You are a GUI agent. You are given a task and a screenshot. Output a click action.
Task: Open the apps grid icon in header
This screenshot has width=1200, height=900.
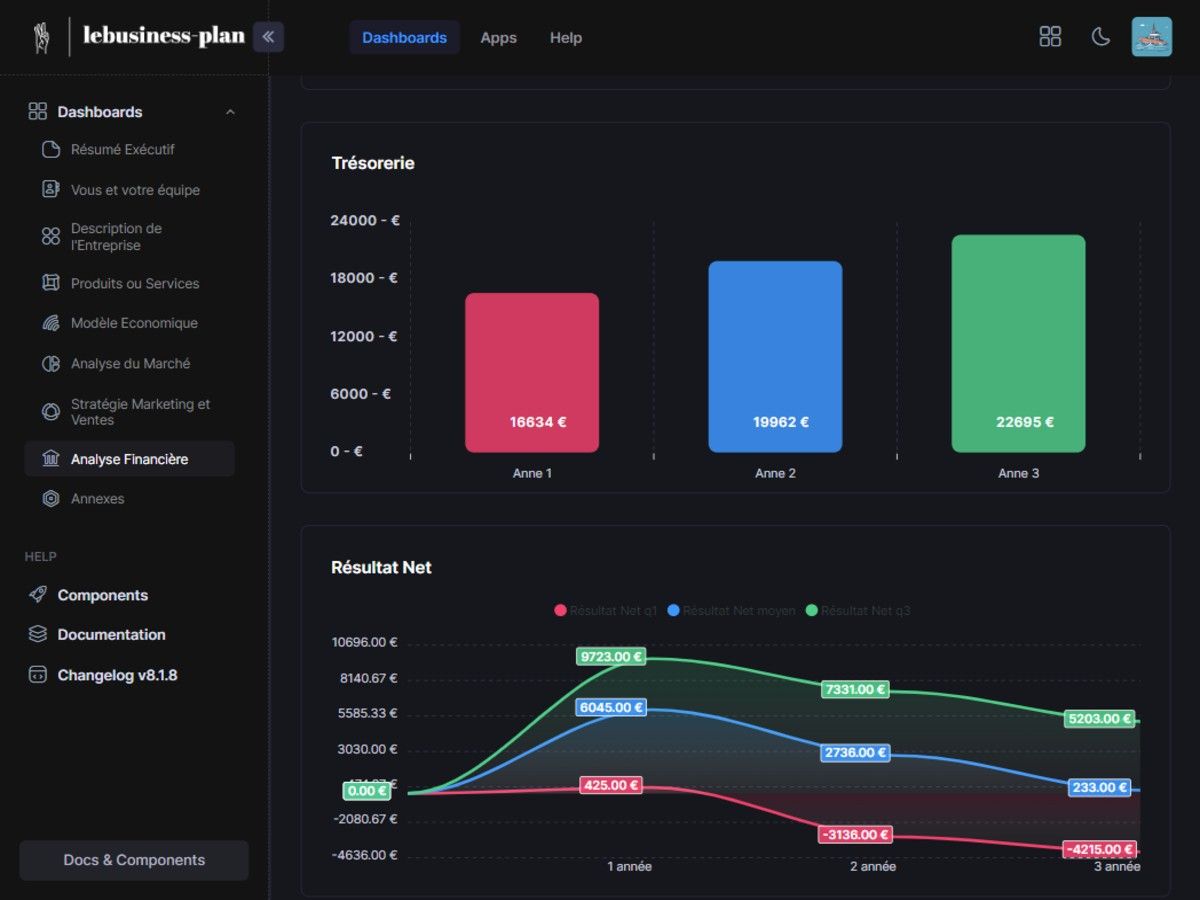click(1050, 37)
